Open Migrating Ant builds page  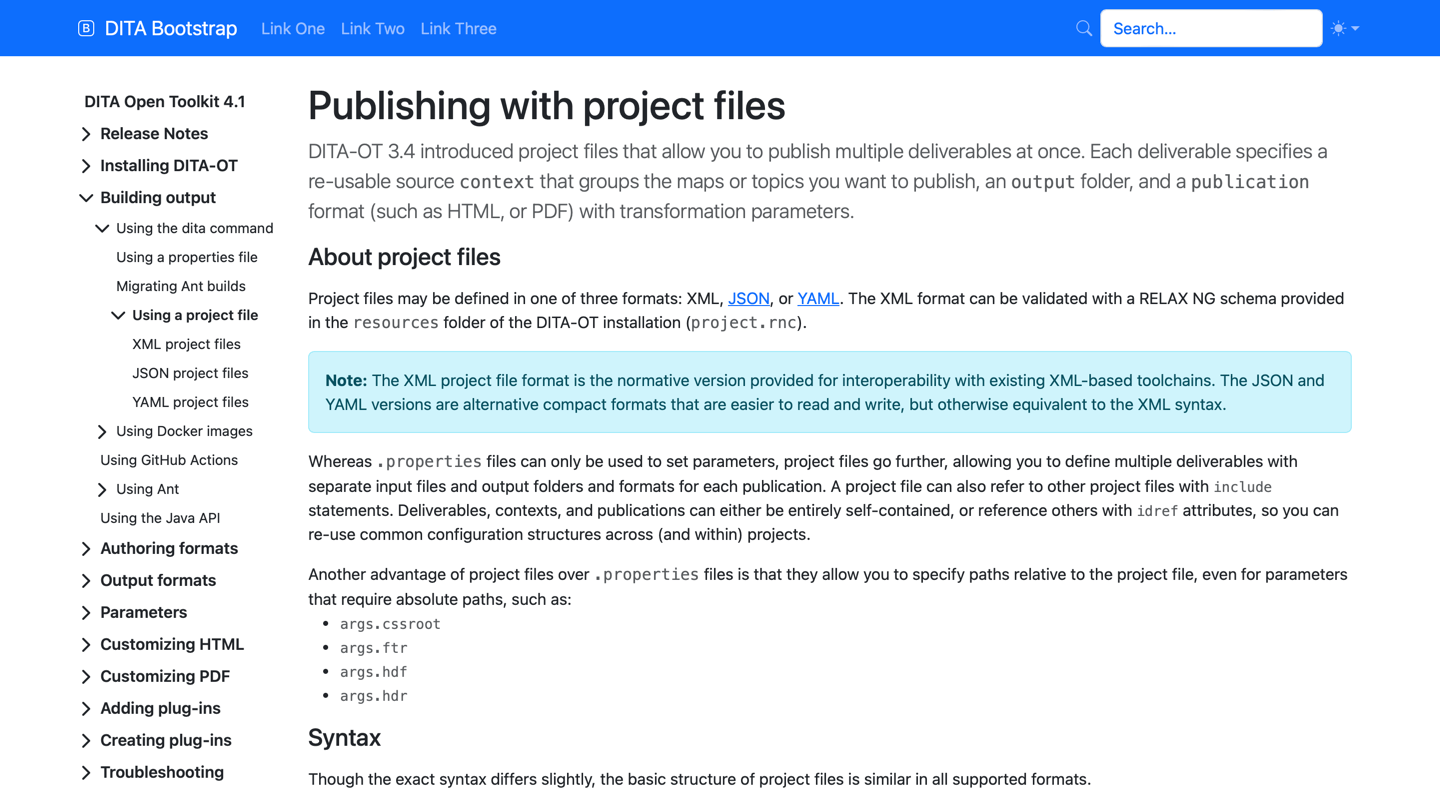click(181, 286)
